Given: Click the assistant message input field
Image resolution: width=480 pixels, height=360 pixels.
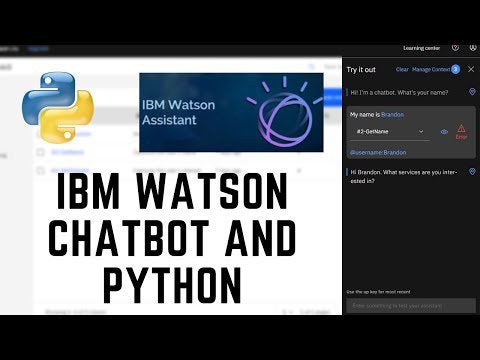Looking at the screenshot, I should (411, 306).
